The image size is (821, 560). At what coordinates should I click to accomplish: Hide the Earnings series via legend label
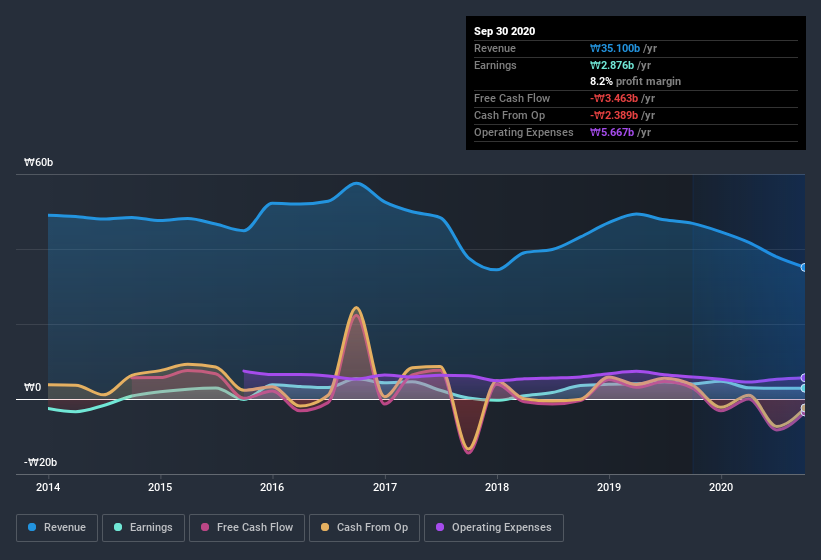click(150, 527)
